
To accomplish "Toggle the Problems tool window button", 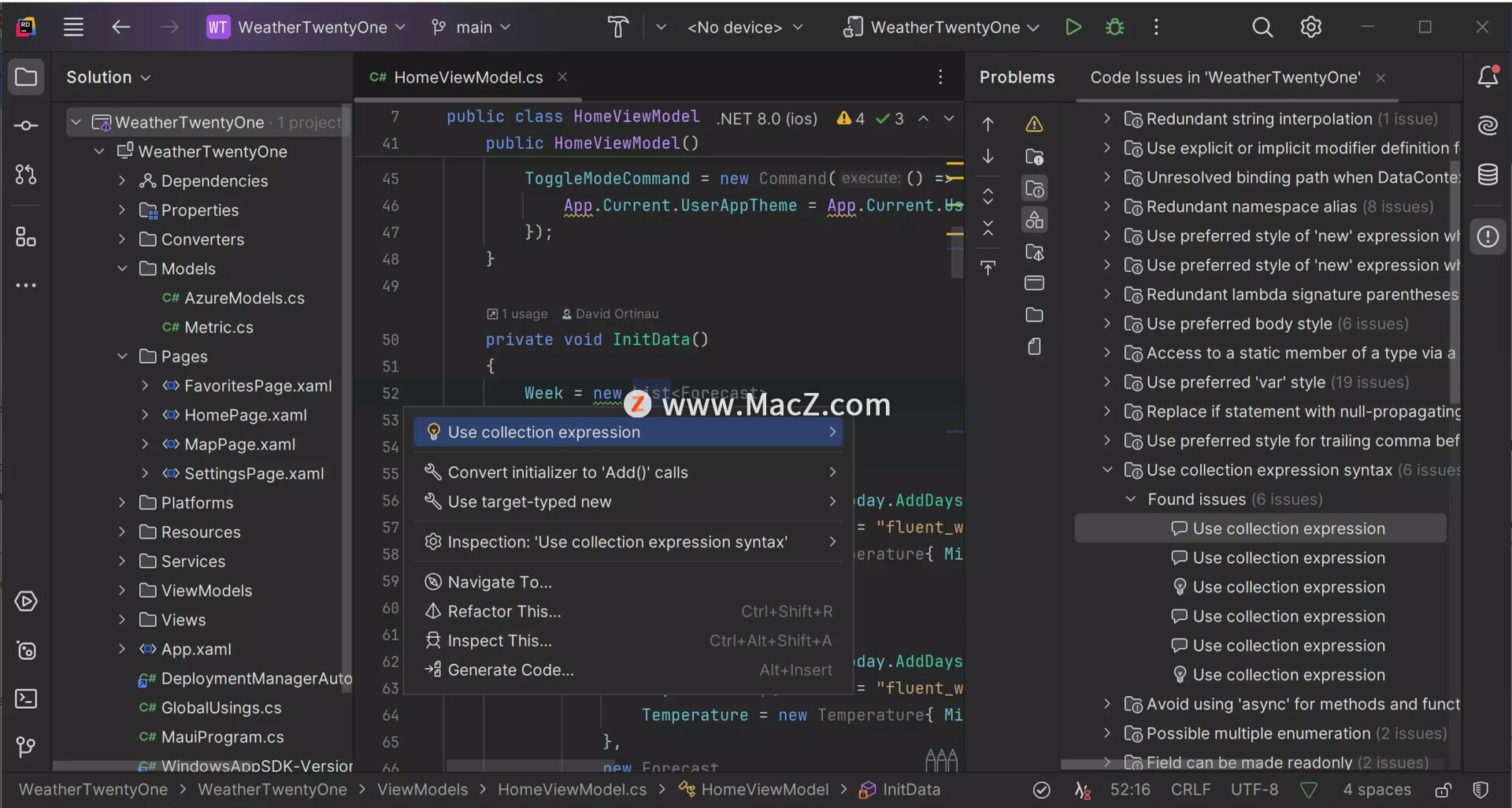I will 1487,237.
